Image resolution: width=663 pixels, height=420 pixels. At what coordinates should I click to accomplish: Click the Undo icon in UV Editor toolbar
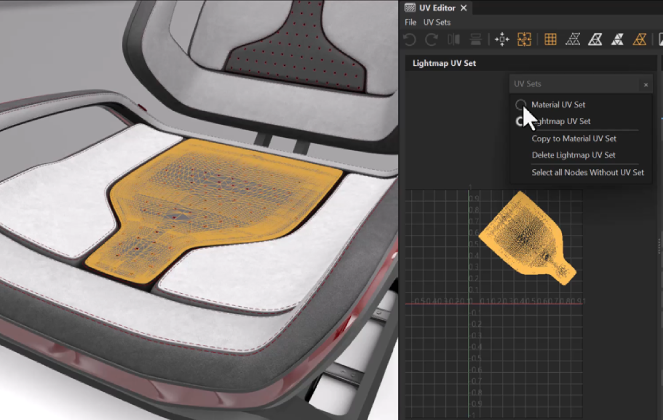tap(409, 39)
